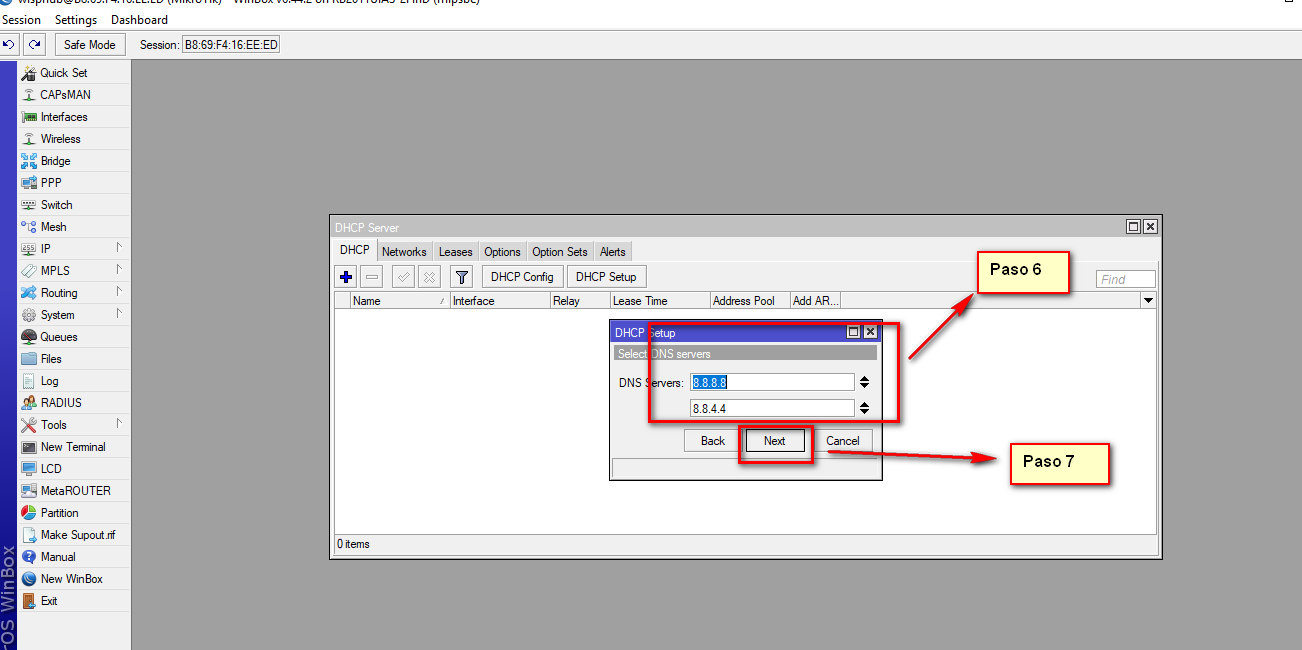Click the blue plus add icon
1302x650 pixels.
(346, 277)
